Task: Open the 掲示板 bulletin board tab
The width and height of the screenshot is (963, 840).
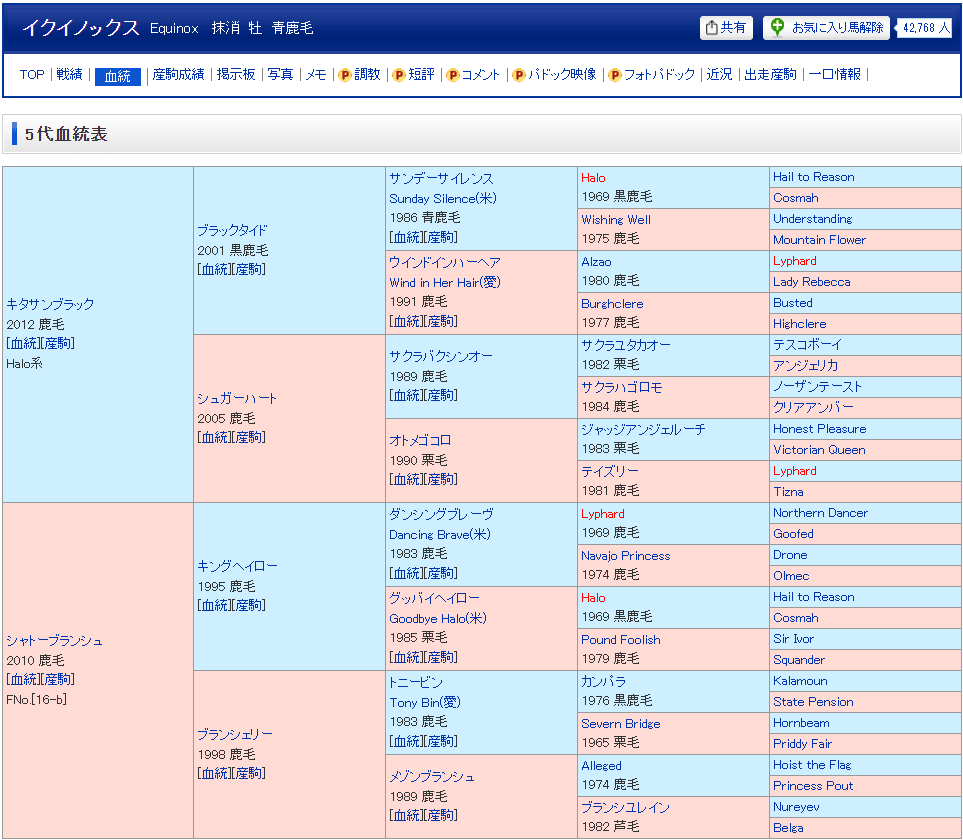Action: click(236, 74)
